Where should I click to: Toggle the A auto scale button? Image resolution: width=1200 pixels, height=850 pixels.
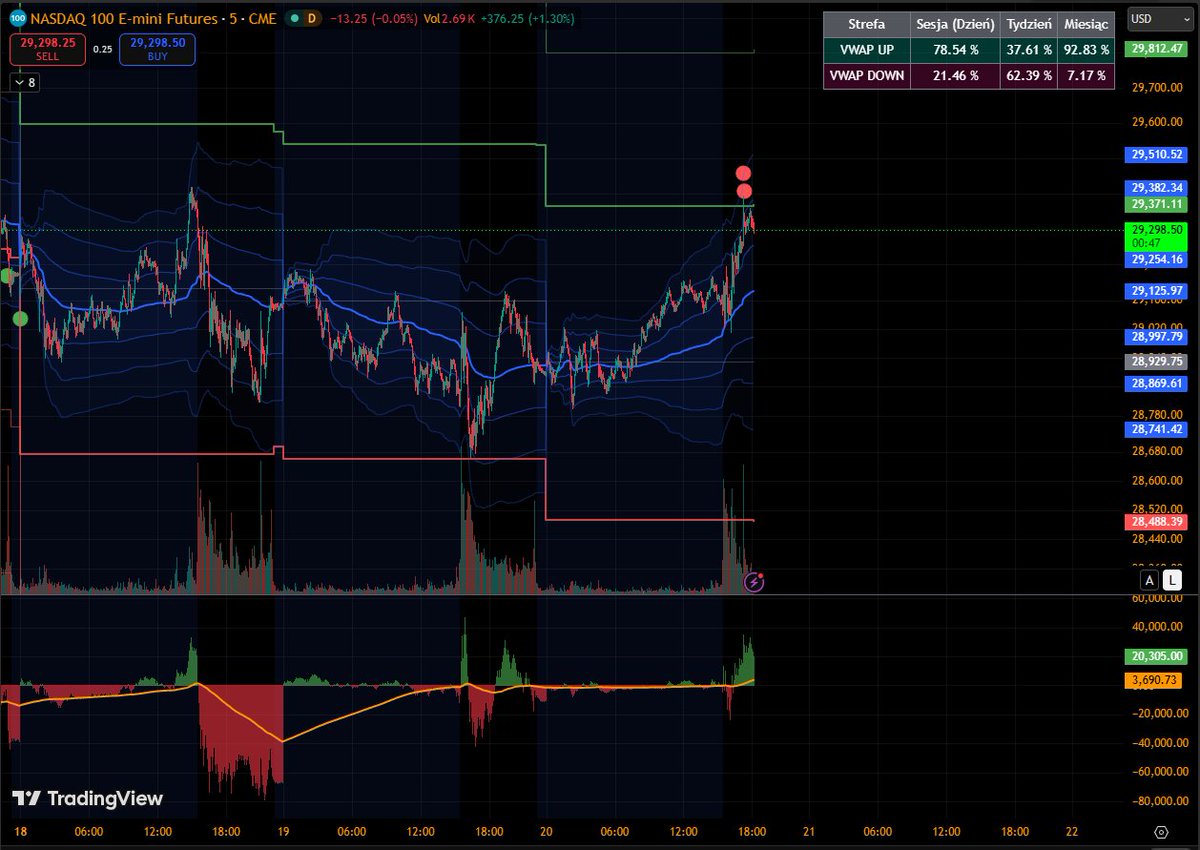[x=1150, y=580]
